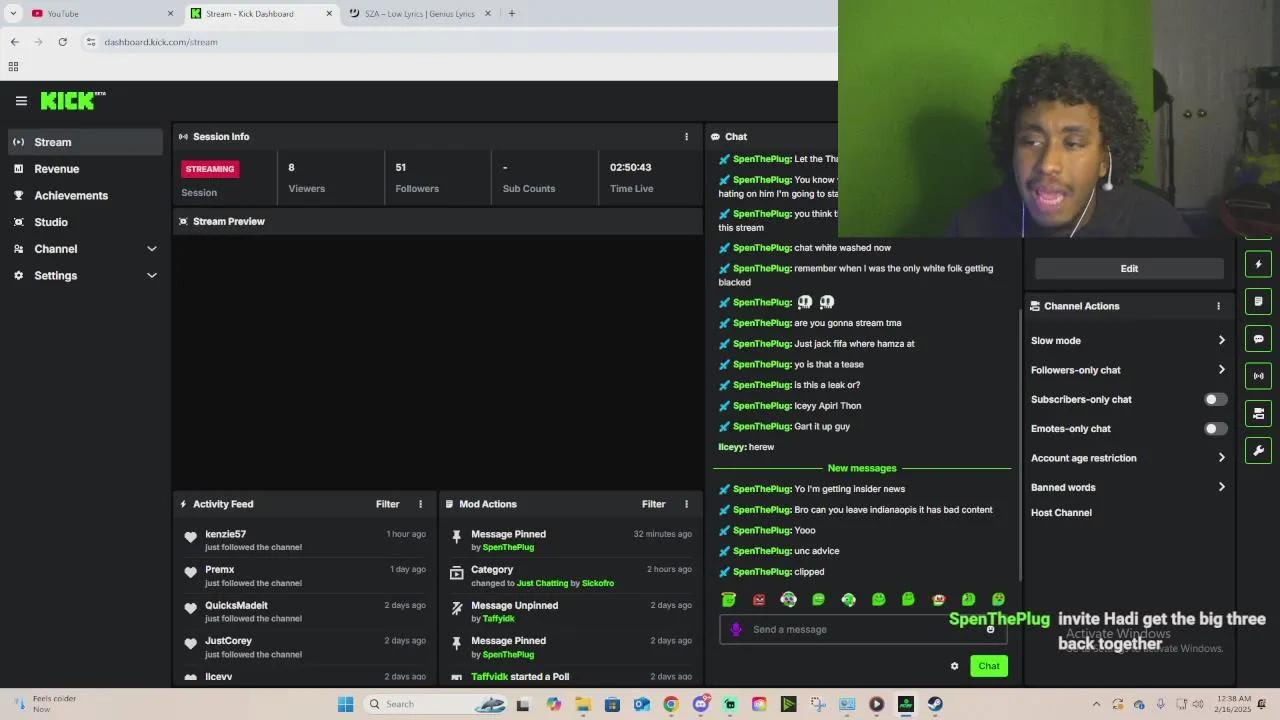The height and width of the screenshot is (720, 1280).
Task: Expand the Channel menu in sidebar
Action: coord(152,249)
